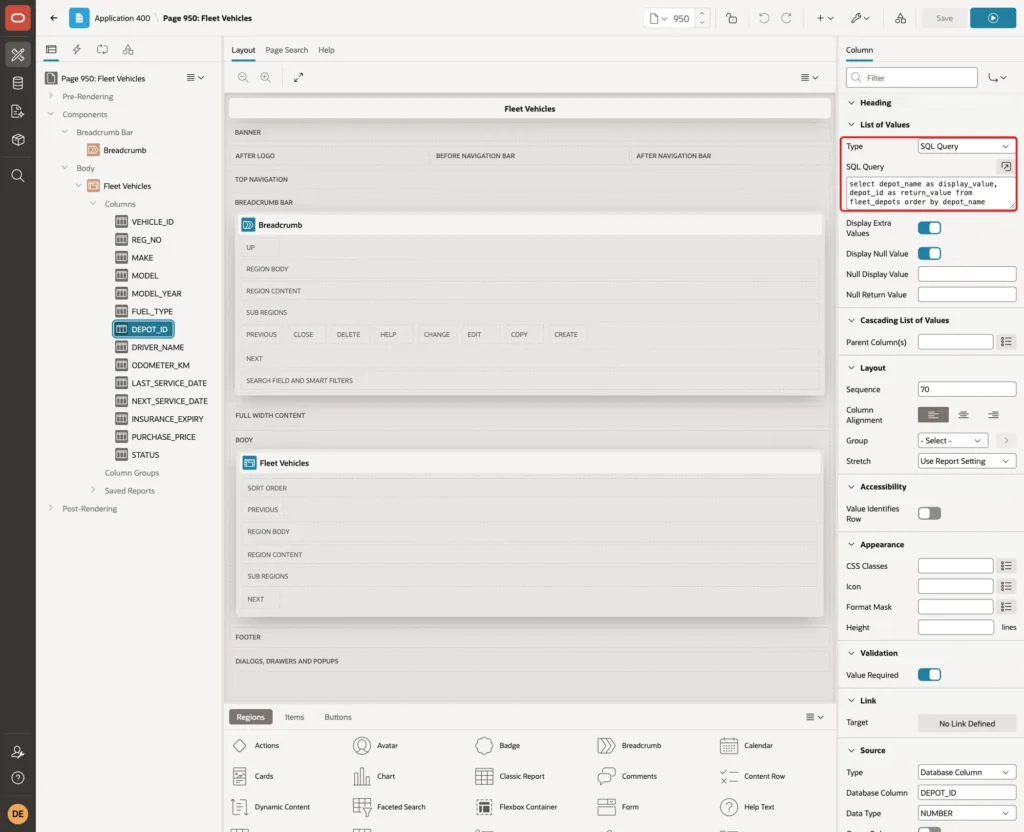Open the Shared Components tab icon in tree panel
The image size is (1024, 832).
[x=128, y=50]
